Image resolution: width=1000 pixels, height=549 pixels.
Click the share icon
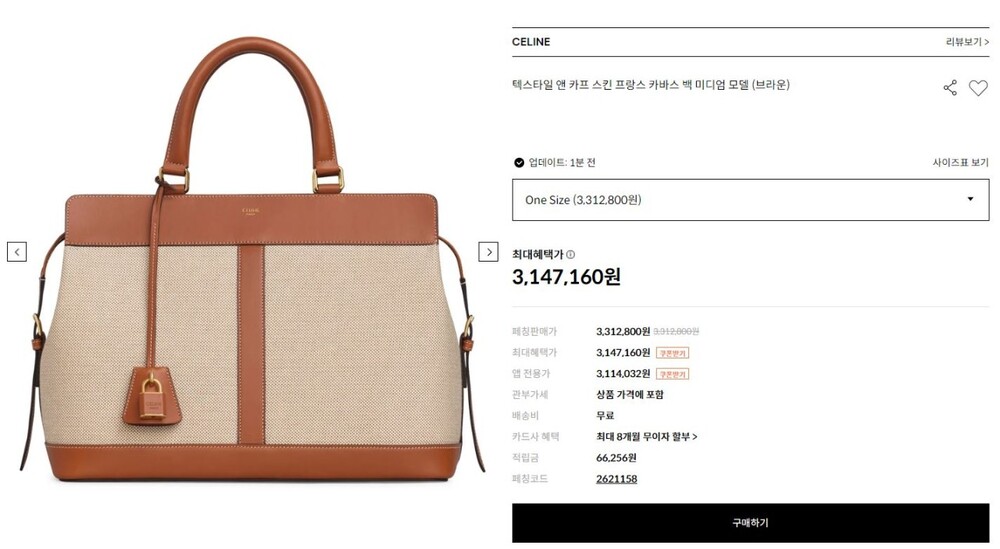[950, 88]
